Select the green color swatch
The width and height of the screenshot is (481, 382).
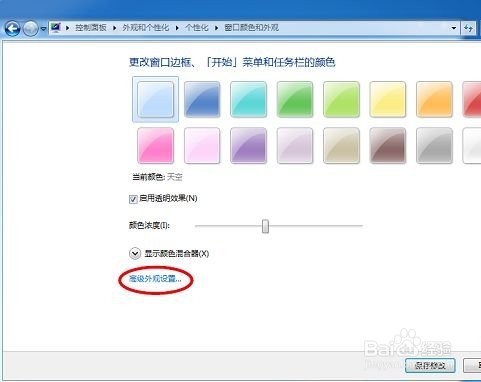click(x=295, y=99)
